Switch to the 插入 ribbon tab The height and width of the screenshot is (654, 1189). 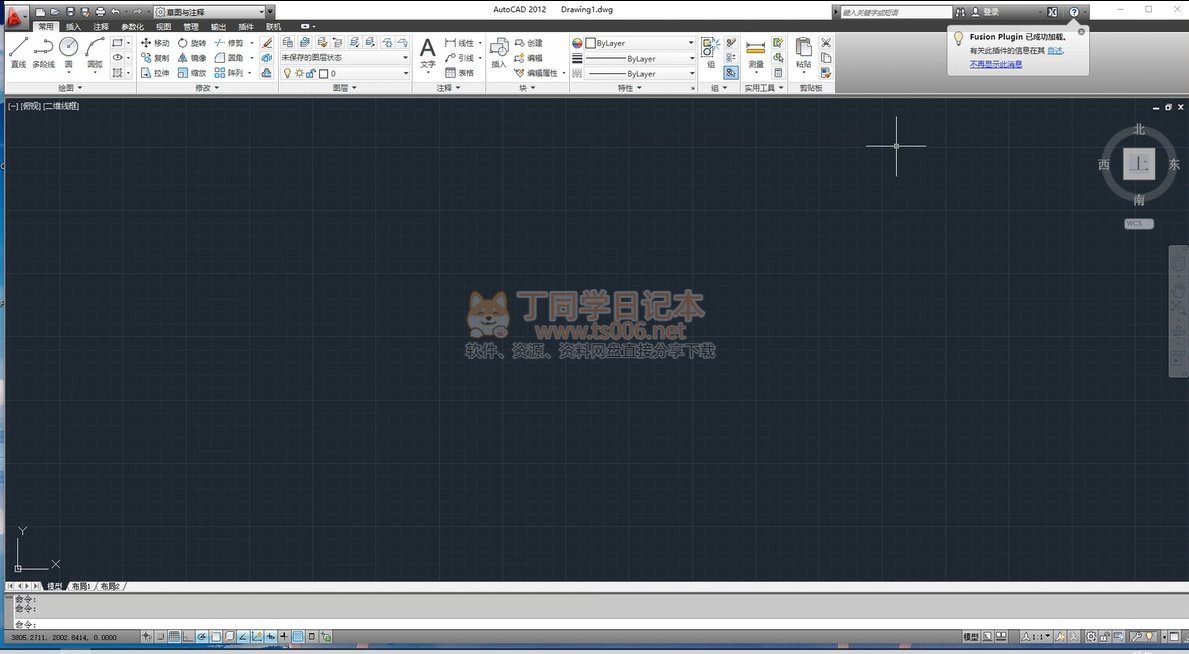click(73, 27)
